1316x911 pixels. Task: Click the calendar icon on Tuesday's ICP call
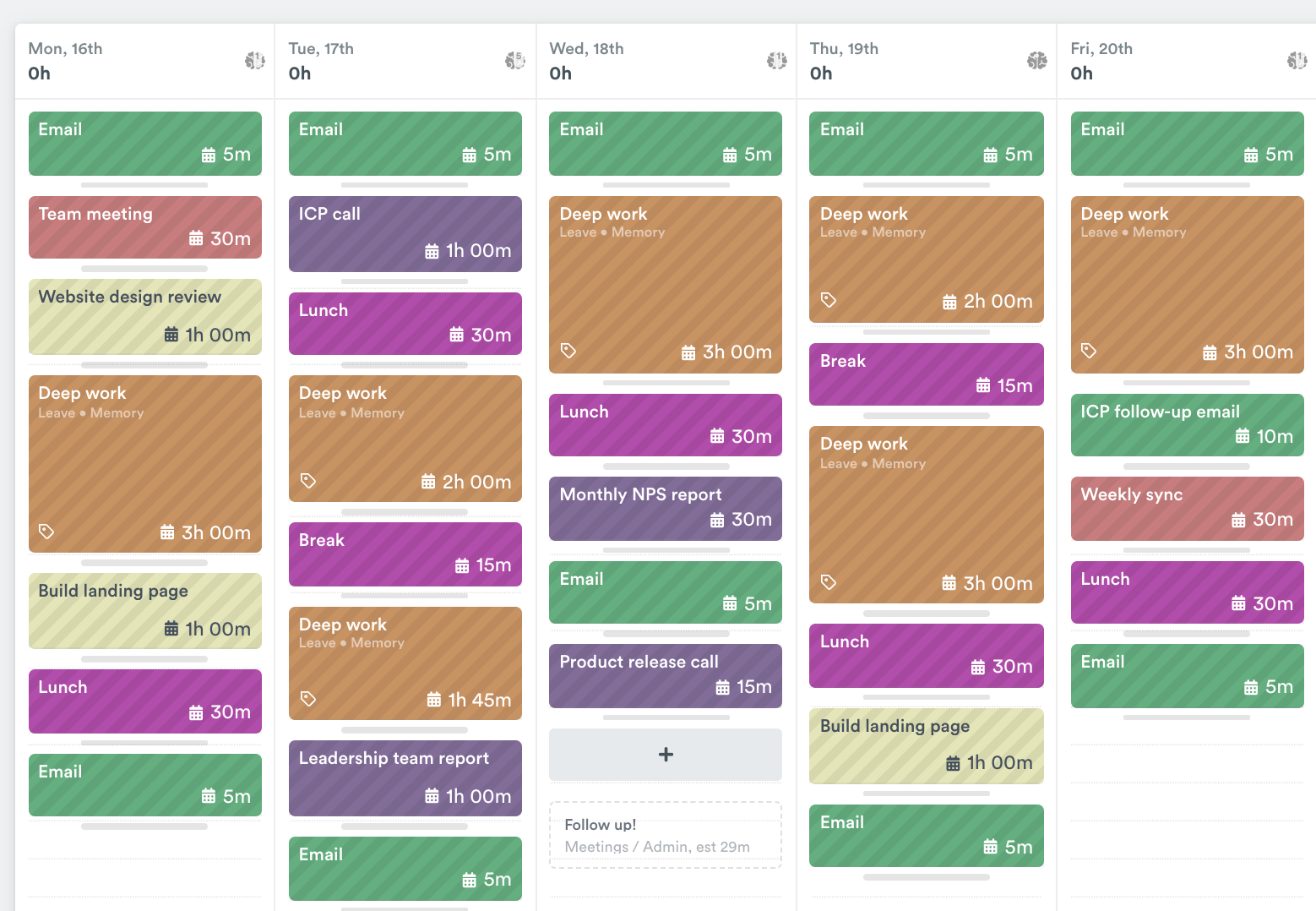[432, 250]
